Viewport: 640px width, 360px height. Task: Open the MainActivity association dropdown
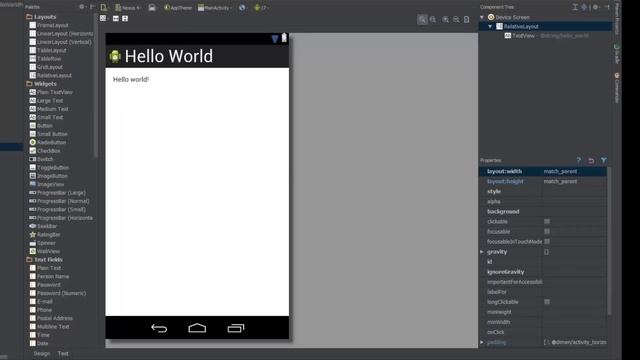point(215,8)
